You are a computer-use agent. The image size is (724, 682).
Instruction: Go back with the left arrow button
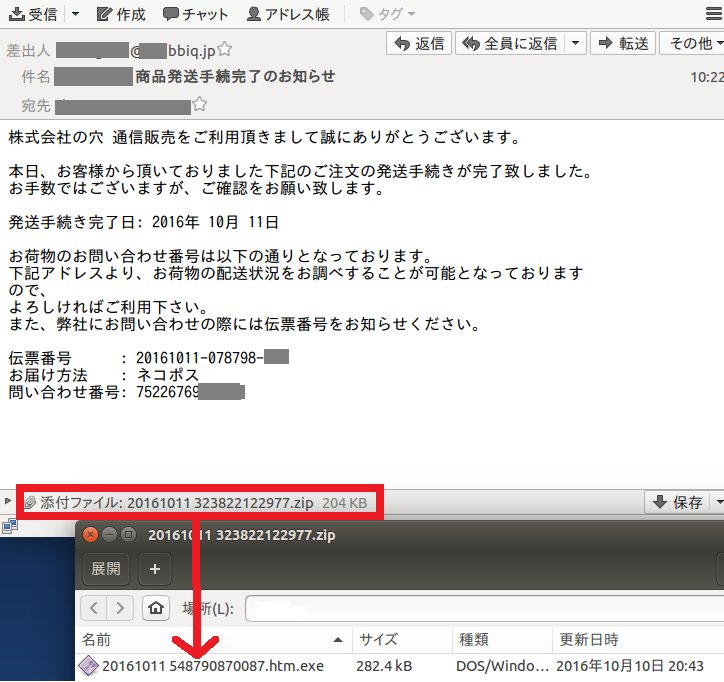94,608
